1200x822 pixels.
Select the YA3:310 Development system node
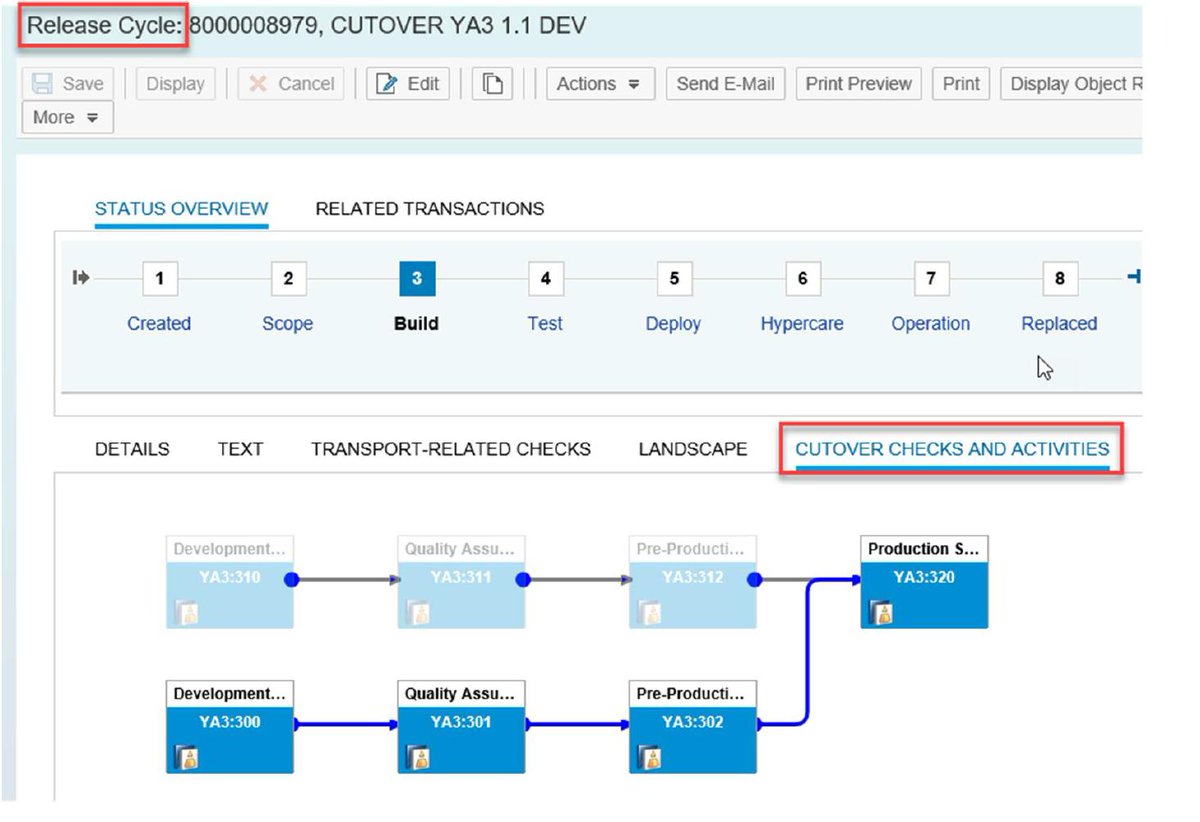[230, 582]
